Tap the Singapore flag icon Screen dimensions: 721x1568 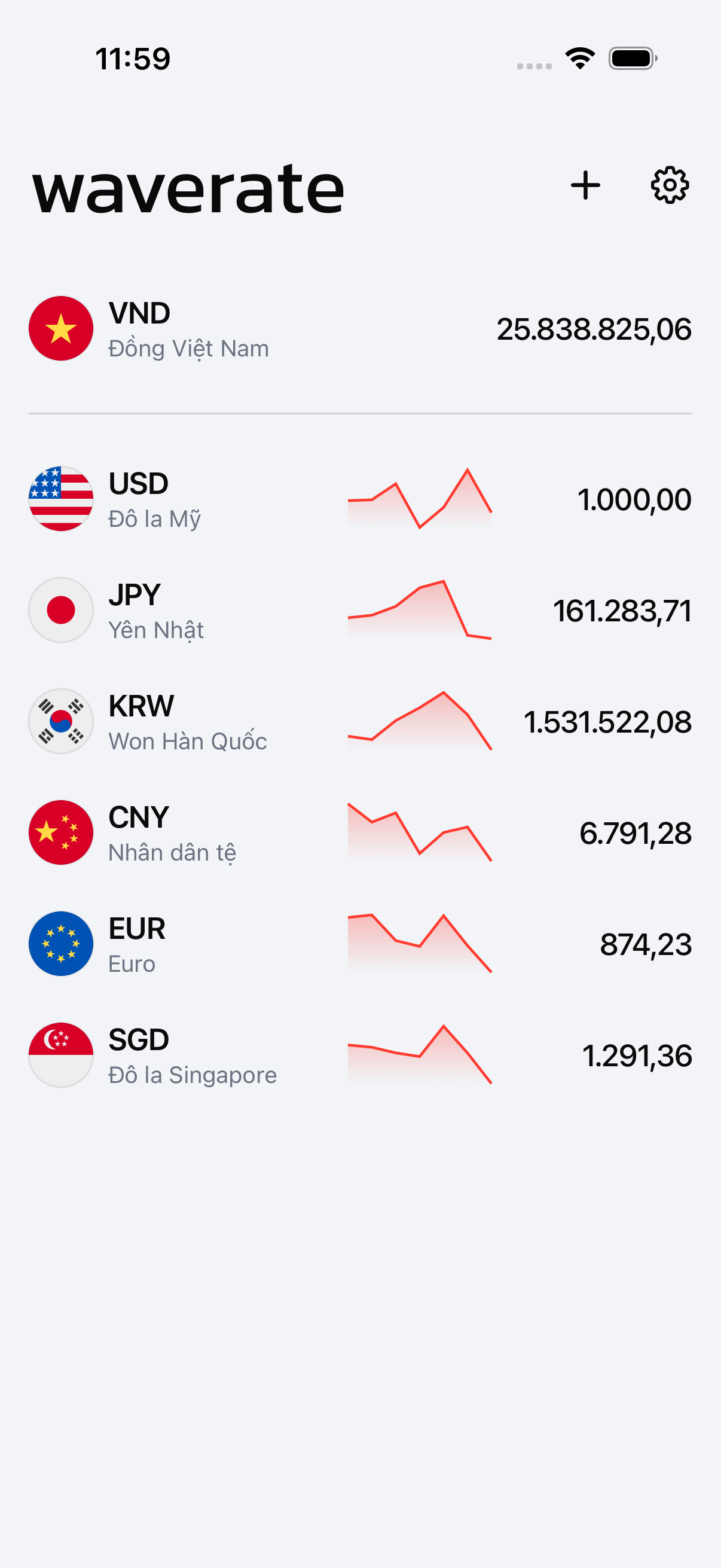[x=61, y=1055]
